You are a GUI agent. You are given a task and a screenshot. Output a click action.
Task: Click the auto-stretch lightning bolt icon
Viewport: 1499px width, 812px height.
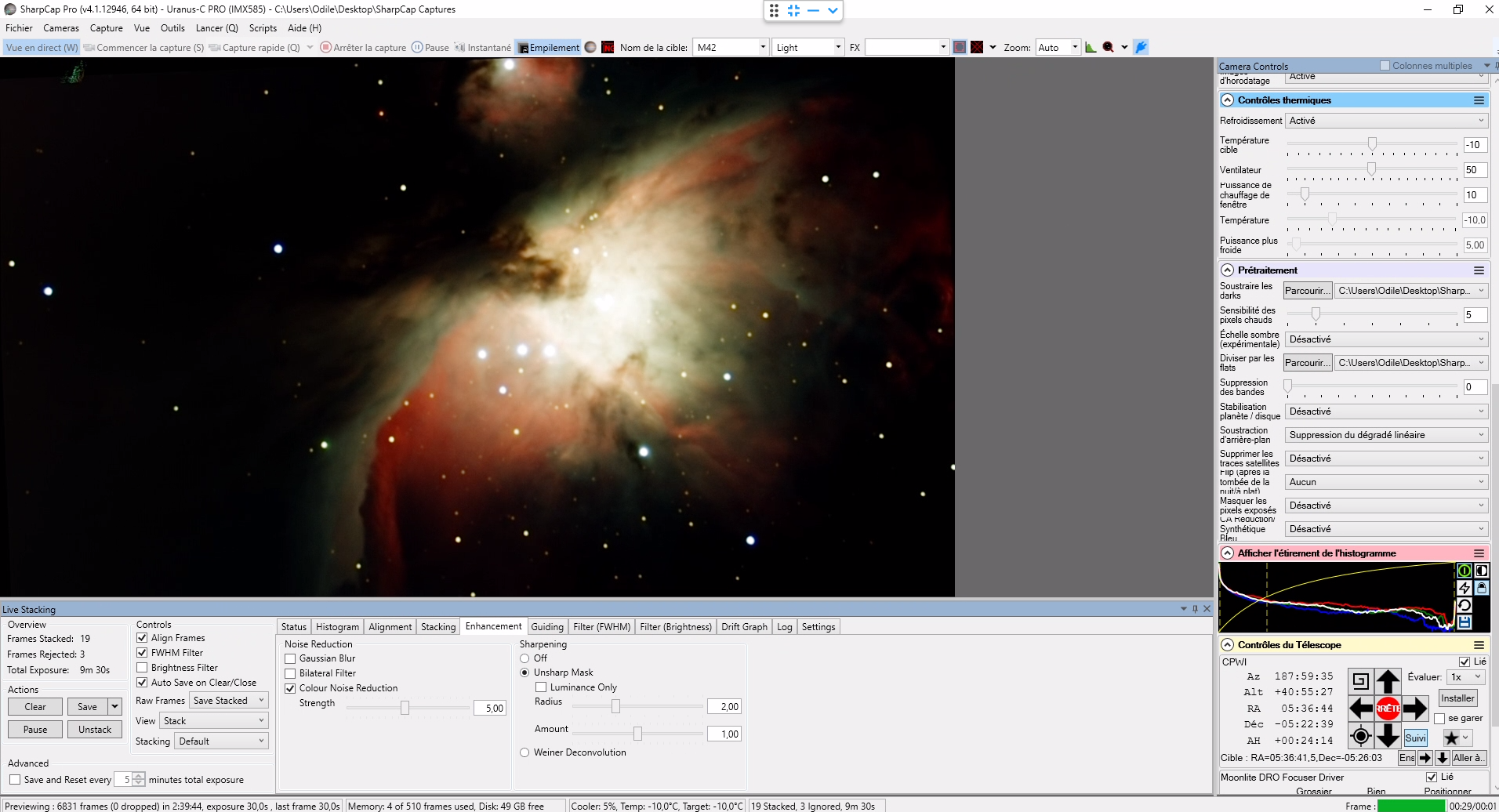(1464, 588)
